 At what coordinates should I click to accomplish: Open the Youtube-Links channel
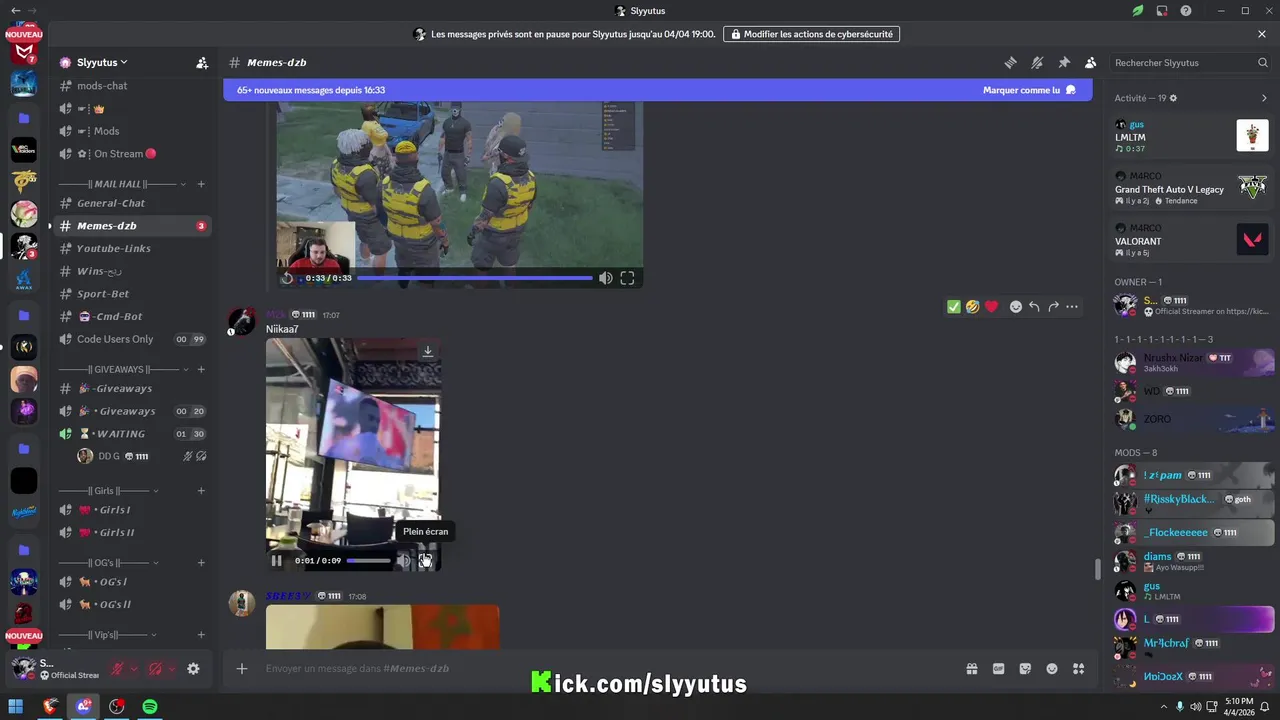coord(132,248)
